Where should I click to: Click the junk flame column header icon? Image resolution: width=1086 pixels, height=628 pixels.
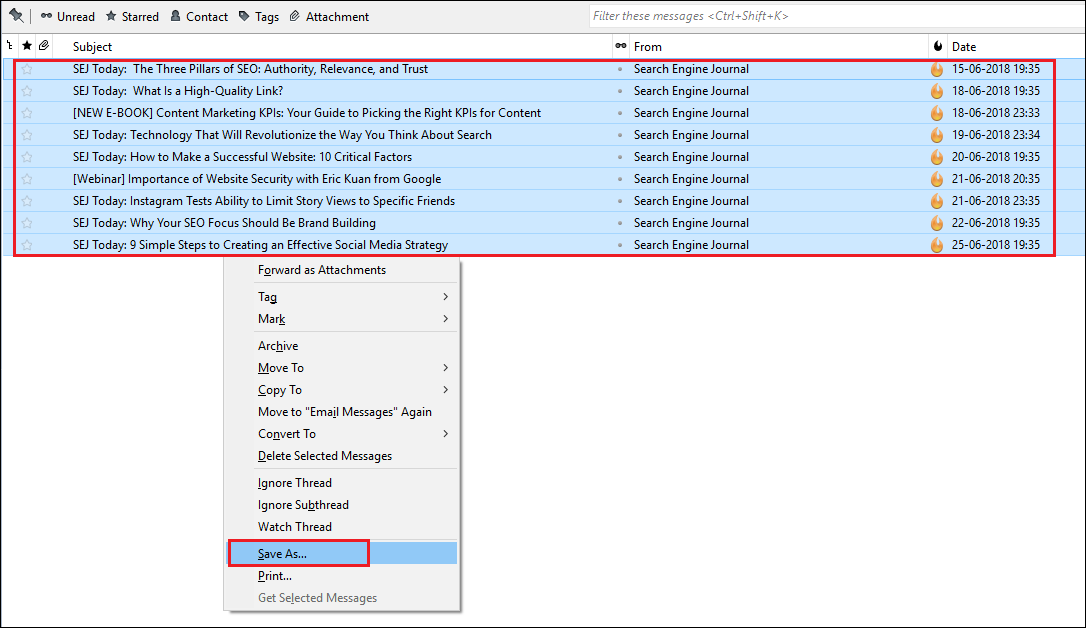[x=938, y=46]
